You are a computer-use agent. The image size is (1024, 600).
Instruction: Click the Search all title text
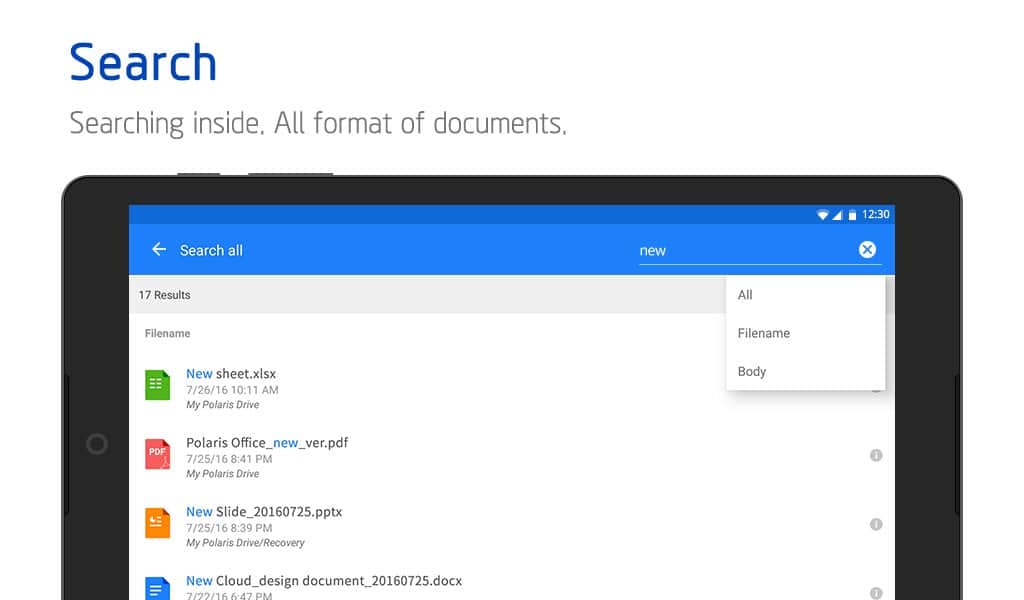click(211, 251)
